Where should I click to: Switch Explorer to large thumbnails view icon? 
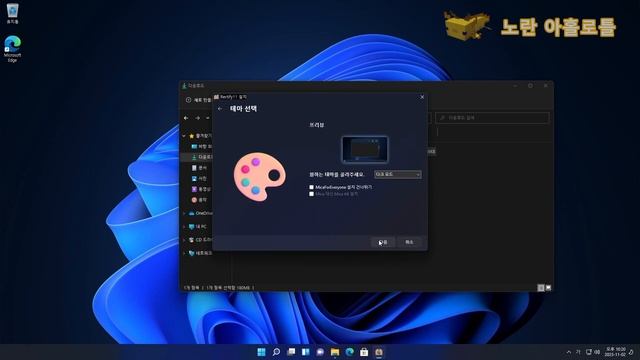[548, 288]
